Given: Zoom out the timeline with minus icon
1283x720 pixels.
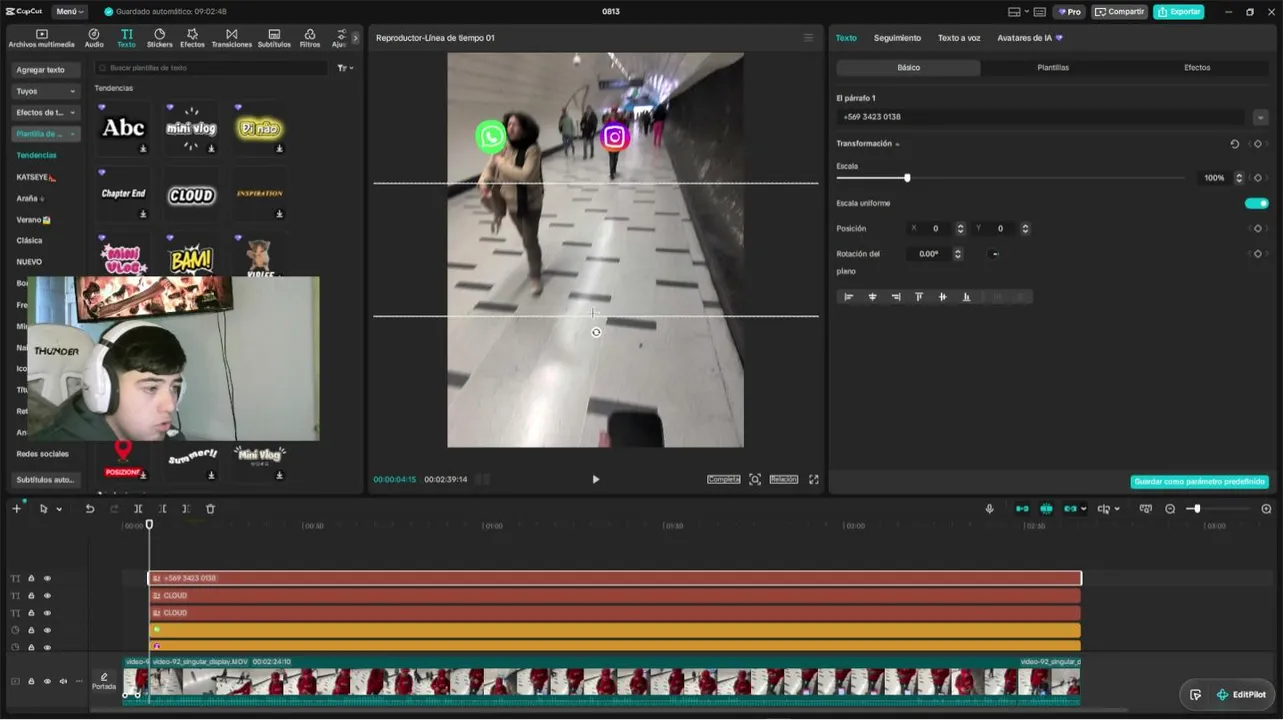Looking at the screenshot, I should pyautogui.click(x=1170, y=509).
